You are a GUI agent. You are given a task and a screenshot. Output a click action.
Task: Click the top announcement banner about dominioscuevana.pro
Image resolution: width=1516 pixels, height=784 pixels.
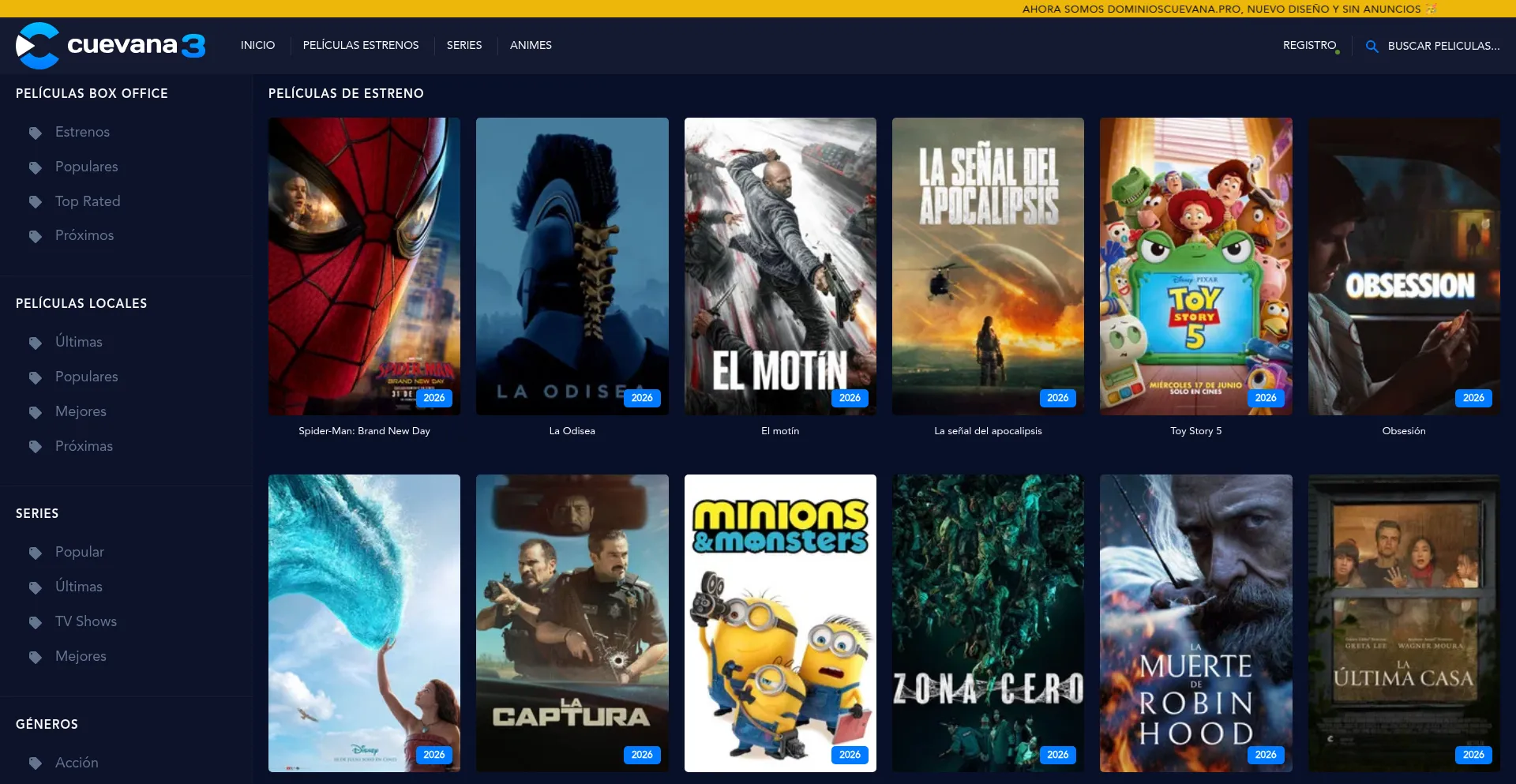click(x=1229, y=9)
